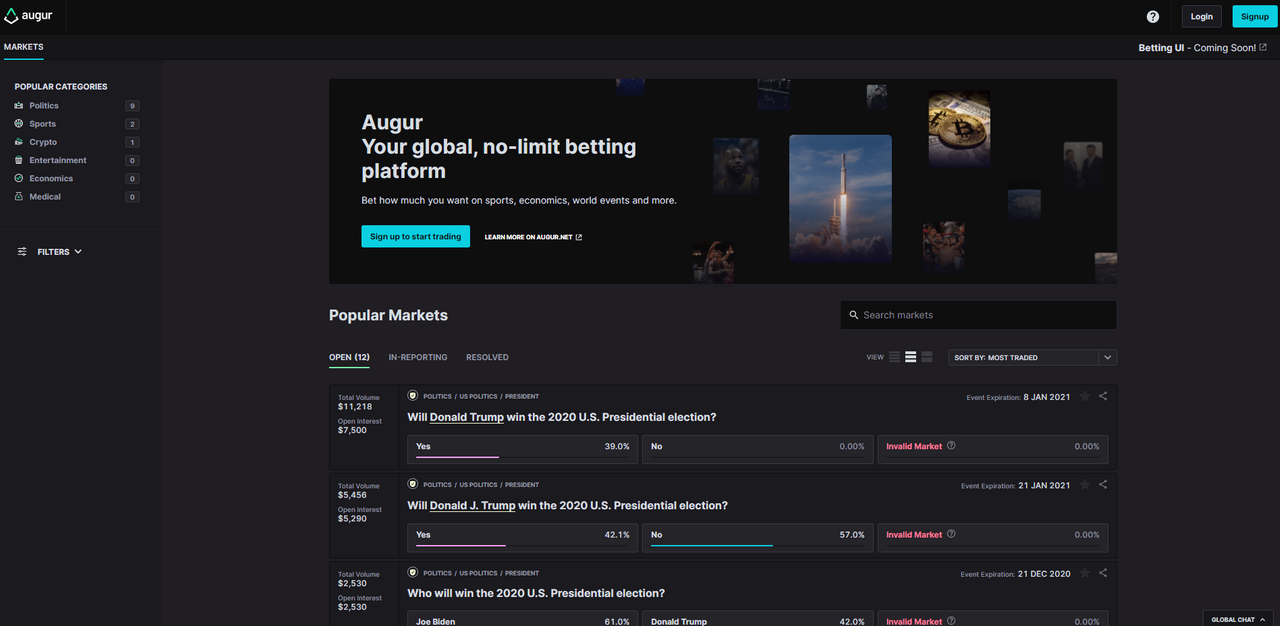
Task: Click "$11,218" total volume value
Action: pyautogui.click(x=355, y=406)
